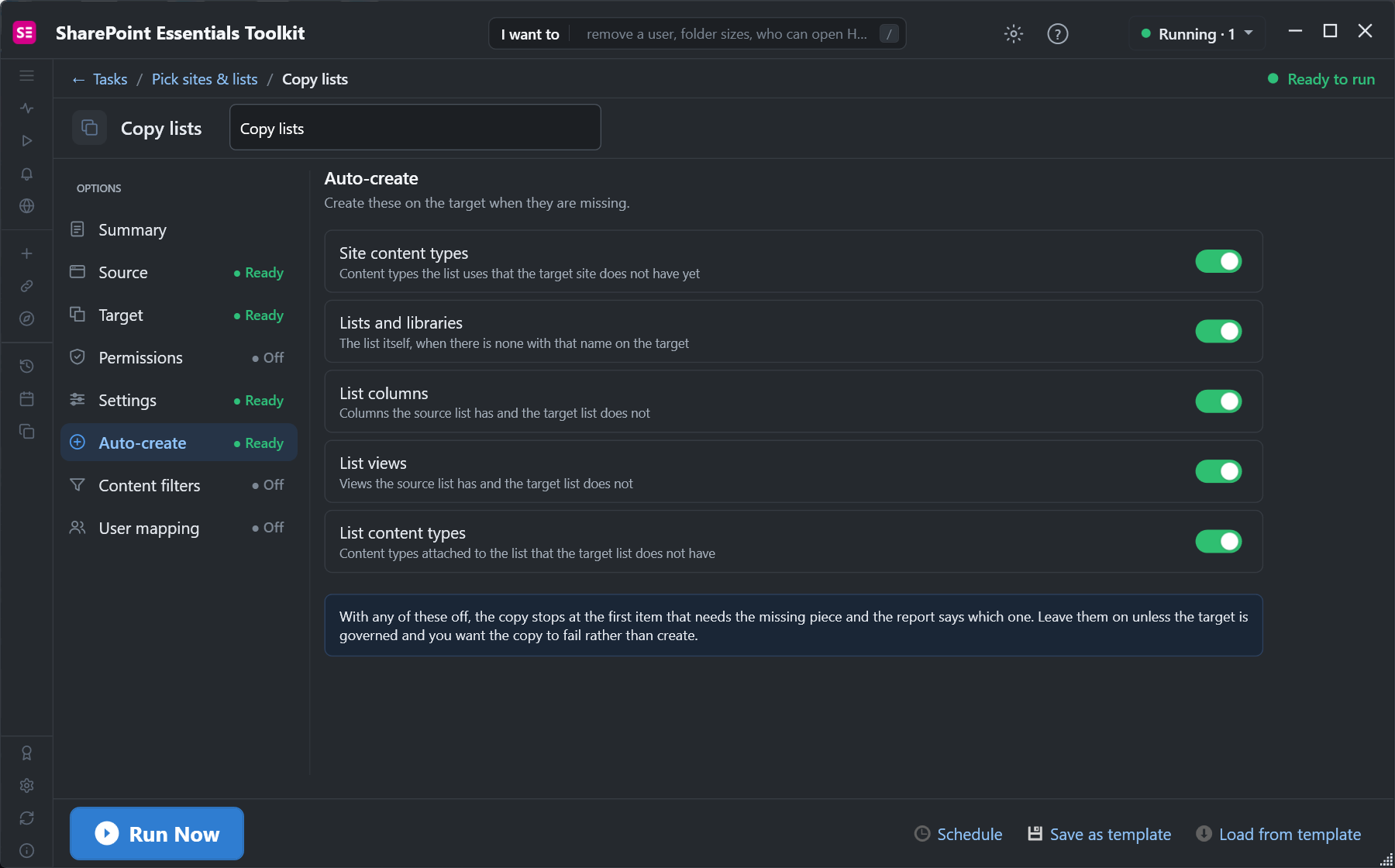The height and width of the screenshot is (868, 1395).
Task: Turn off Site content types toggle
Action: tap(1218, 261)
